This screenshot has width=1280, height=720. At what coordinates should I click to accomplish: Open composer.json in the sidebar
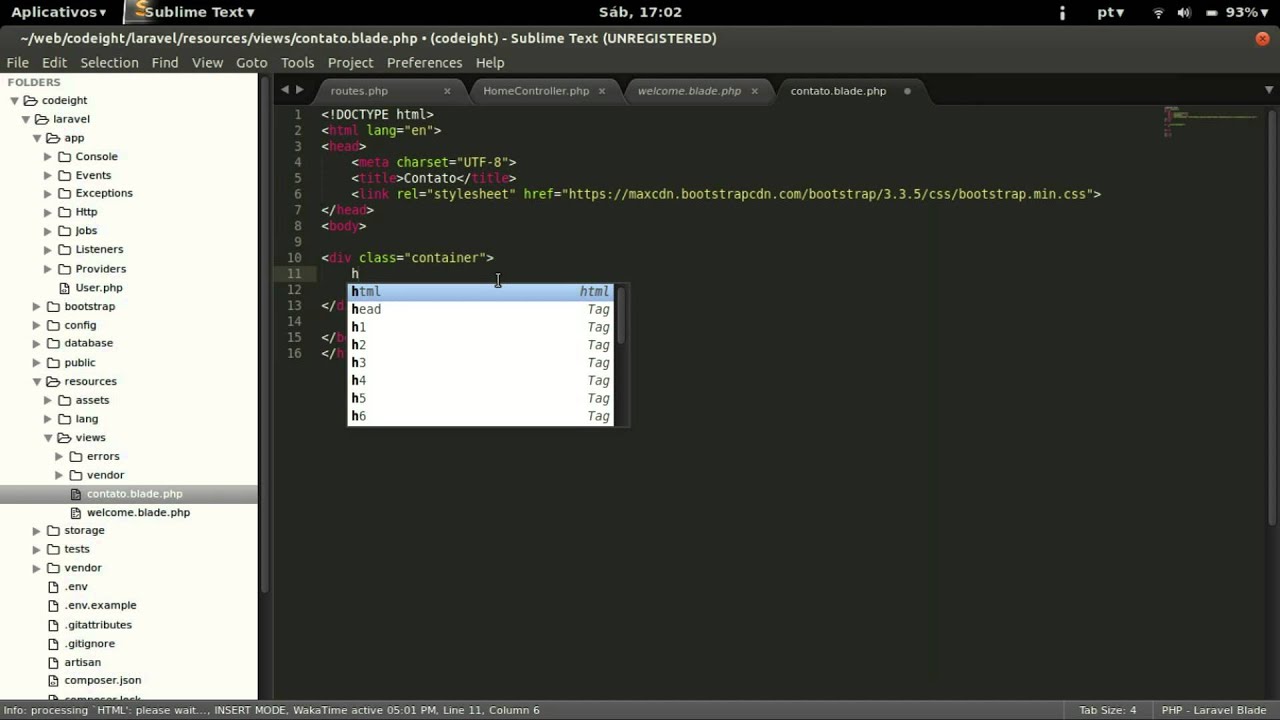click(x=102, y=680)
